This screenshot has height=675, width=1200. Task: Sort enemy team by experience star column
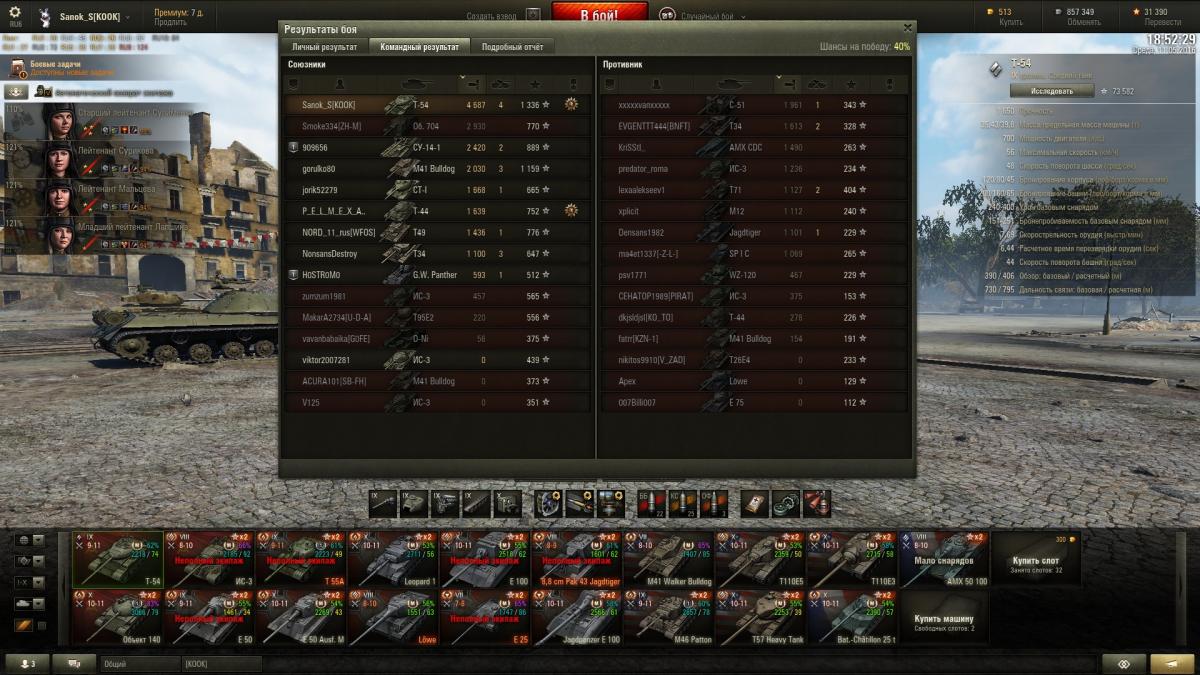[x=850, y=85]
